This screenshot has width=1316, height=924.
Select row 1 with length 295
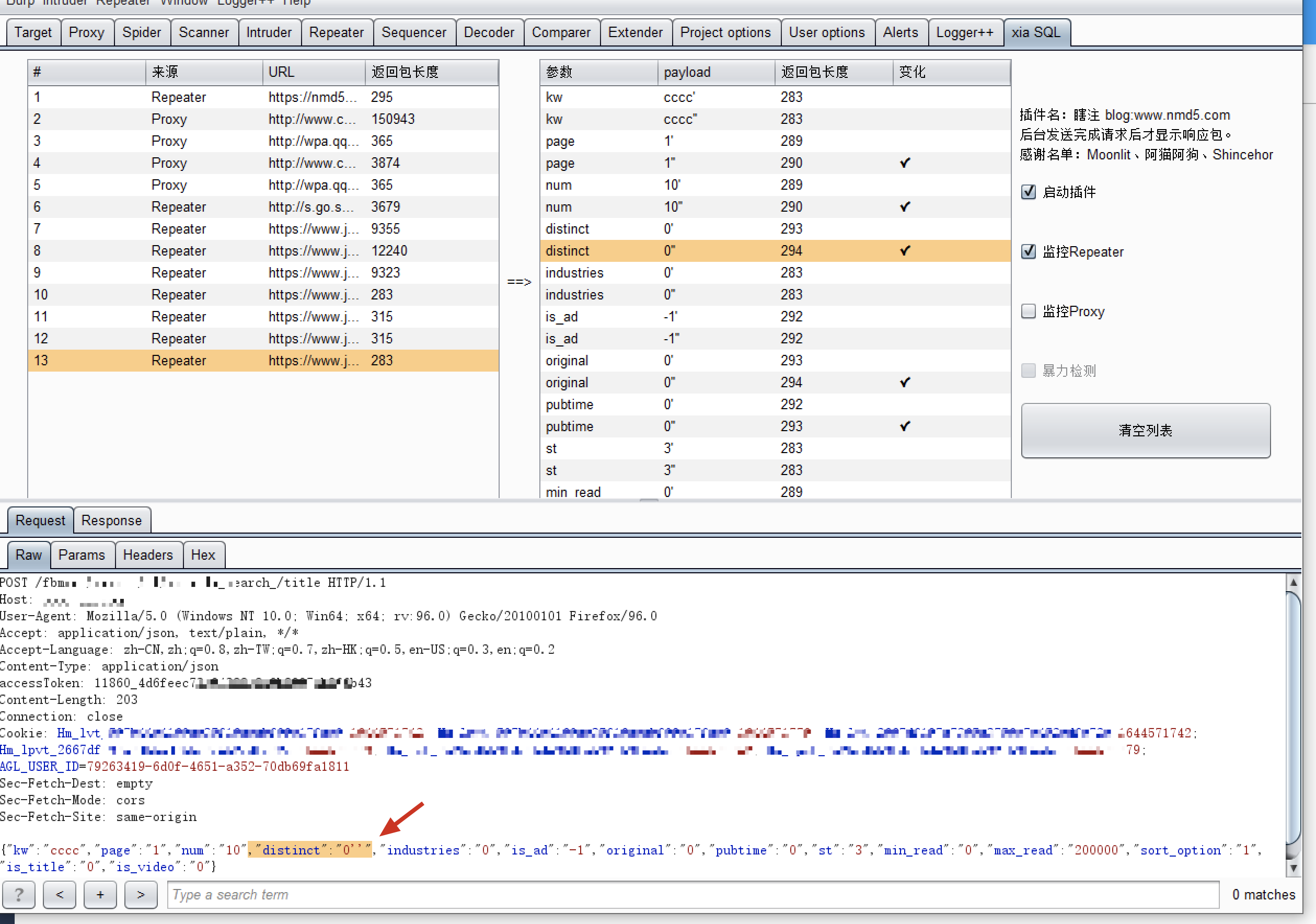click(263, 97)
